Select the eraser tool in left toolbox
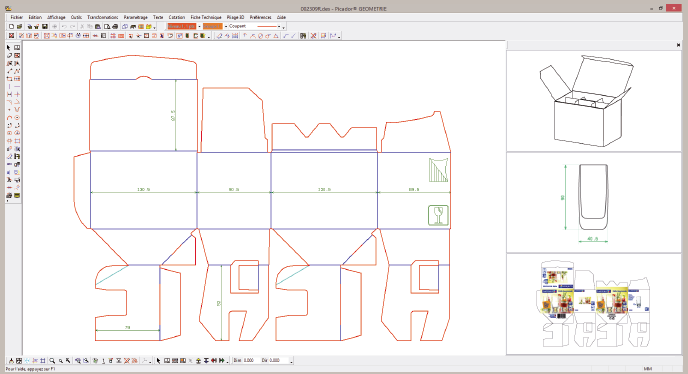Viewport: 688px width, 374px height. pyautogui.click(x=9, y=55)
